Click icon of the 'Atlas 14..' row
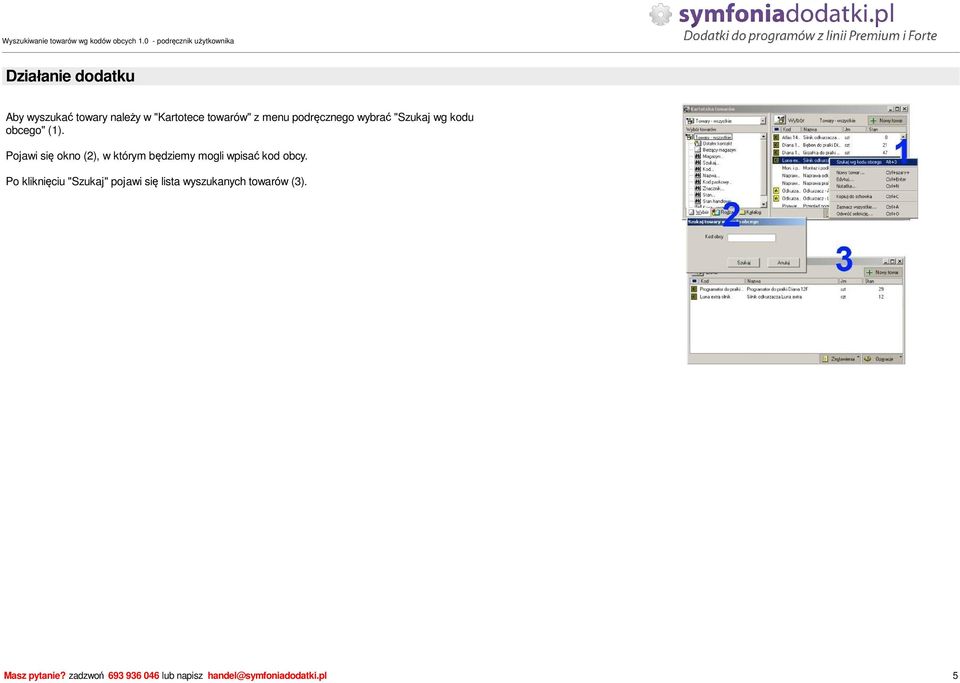This screenshot has width=960, height=683. (x=776, y=138)
